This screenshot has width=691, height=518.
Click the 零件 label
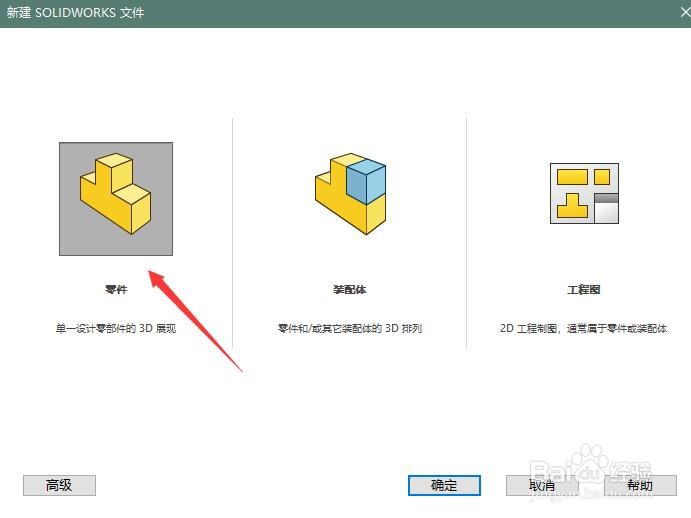pyautogui.click(x=116, y=290)
